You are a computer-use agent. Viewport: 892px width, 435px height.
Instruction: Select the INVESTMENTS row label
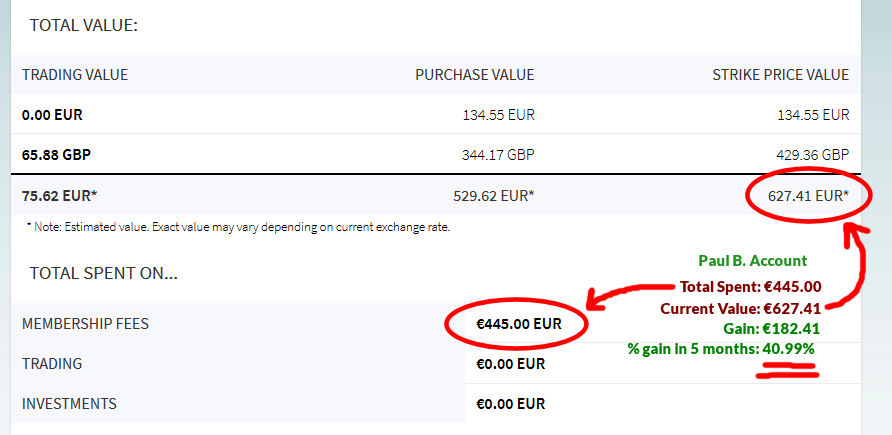click(x=69, y=404)
